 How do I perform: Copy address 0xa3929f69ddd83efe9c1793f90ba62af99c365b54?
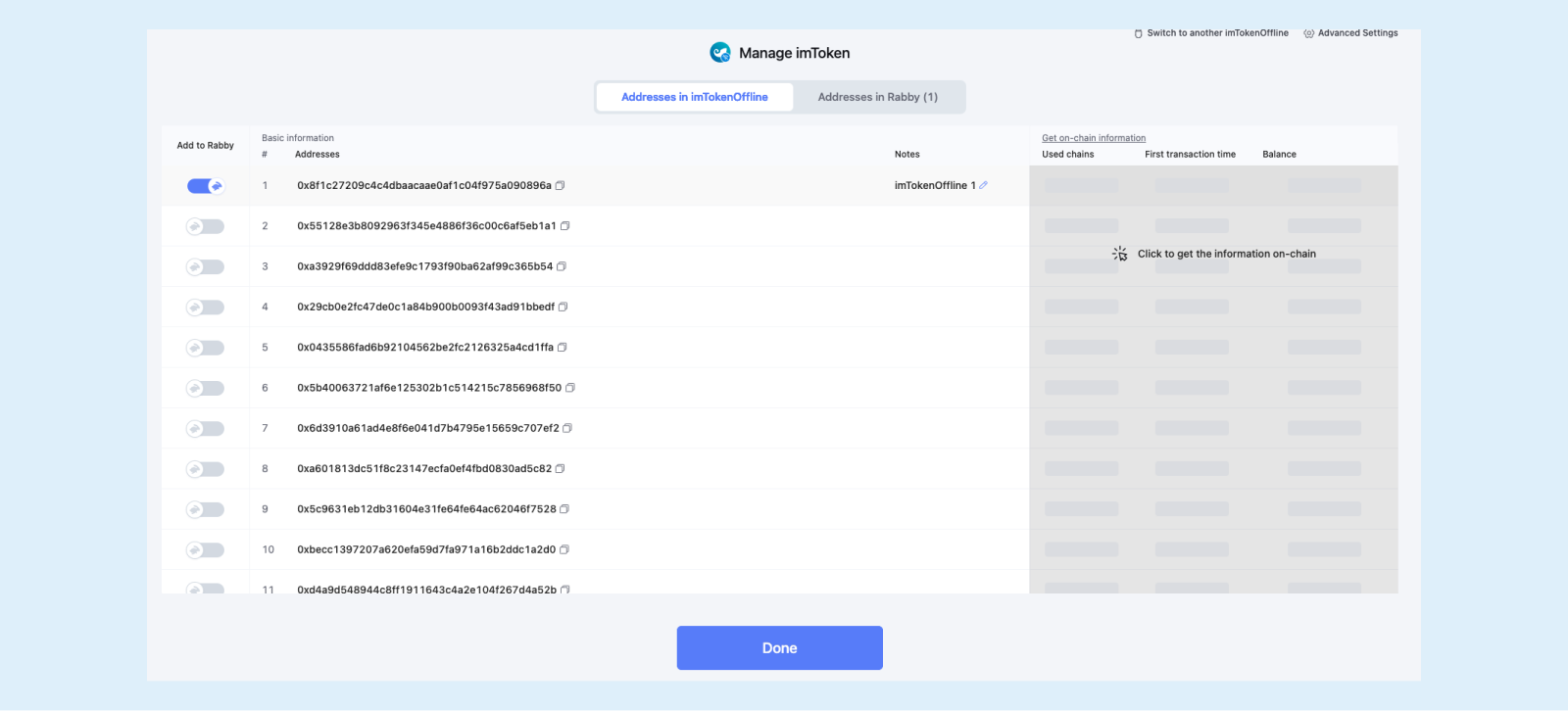pyautogui.click(x=562, y=266)
